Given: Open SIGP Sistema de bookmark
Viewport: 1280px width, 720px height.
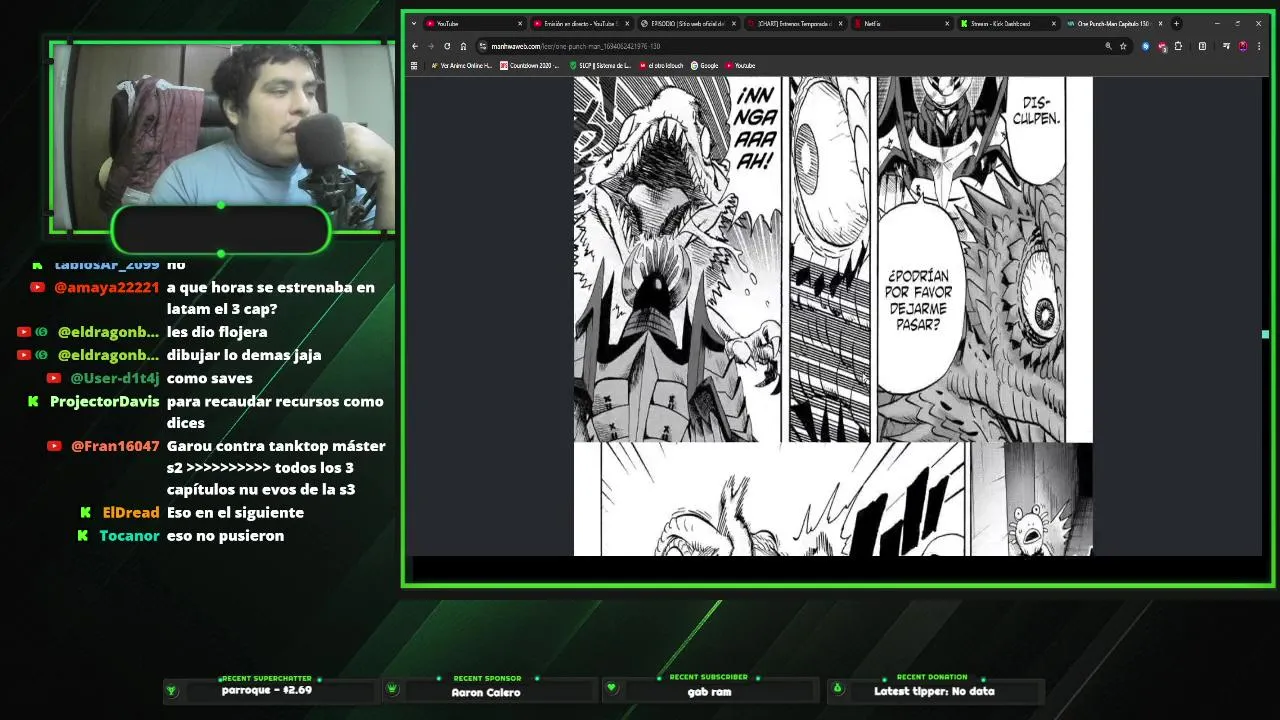Looking at the screenshot, I should 601,66.
